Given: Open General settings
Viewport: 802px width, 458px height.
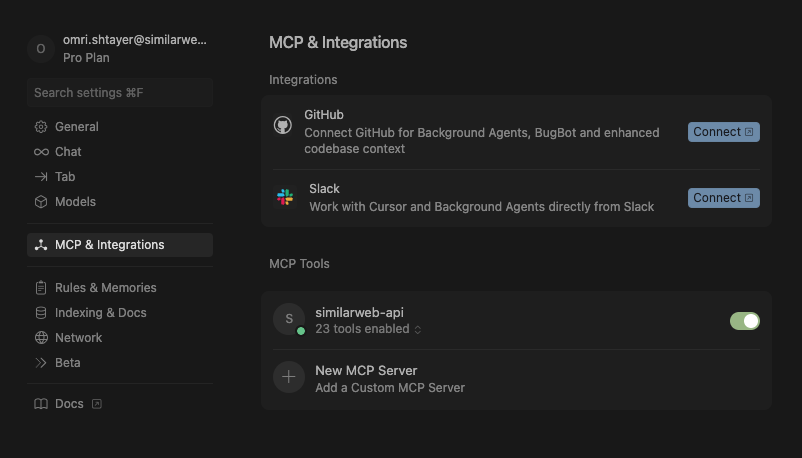Looking at the screenshot, I should 120,126.
